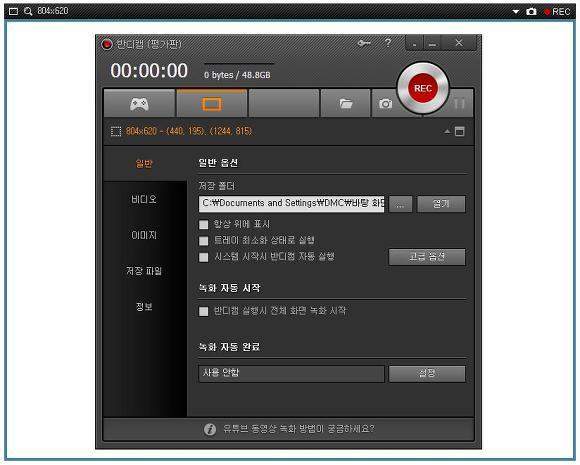This screenshot has width=580, height=465.
Task: Click the window-mode icon beside the arrow
Action: point(459,131)
